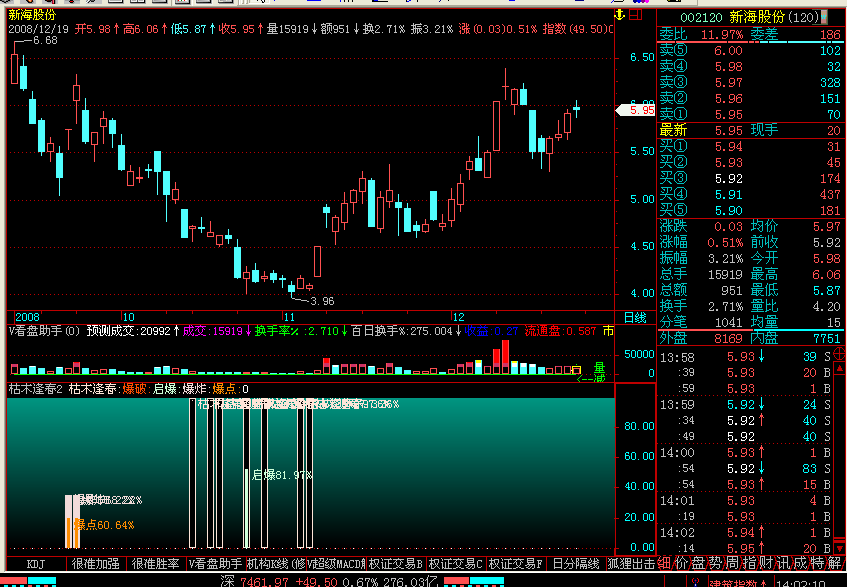Viewport: 847px width, 587px height.
Task: Select the 财 tab in side panel
Action: [x=766, y=563]
